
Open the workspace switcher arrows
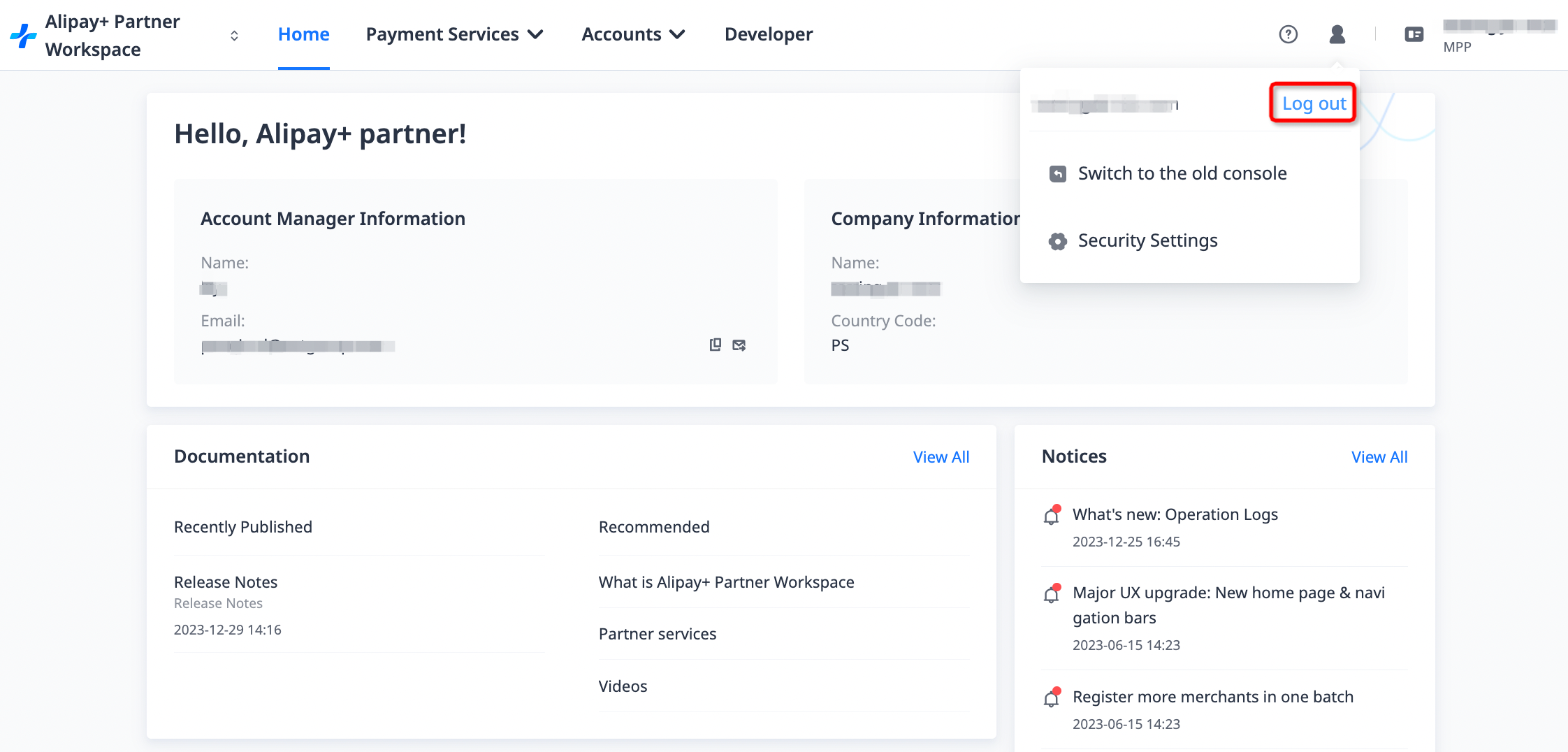click(x=234, y=36)
